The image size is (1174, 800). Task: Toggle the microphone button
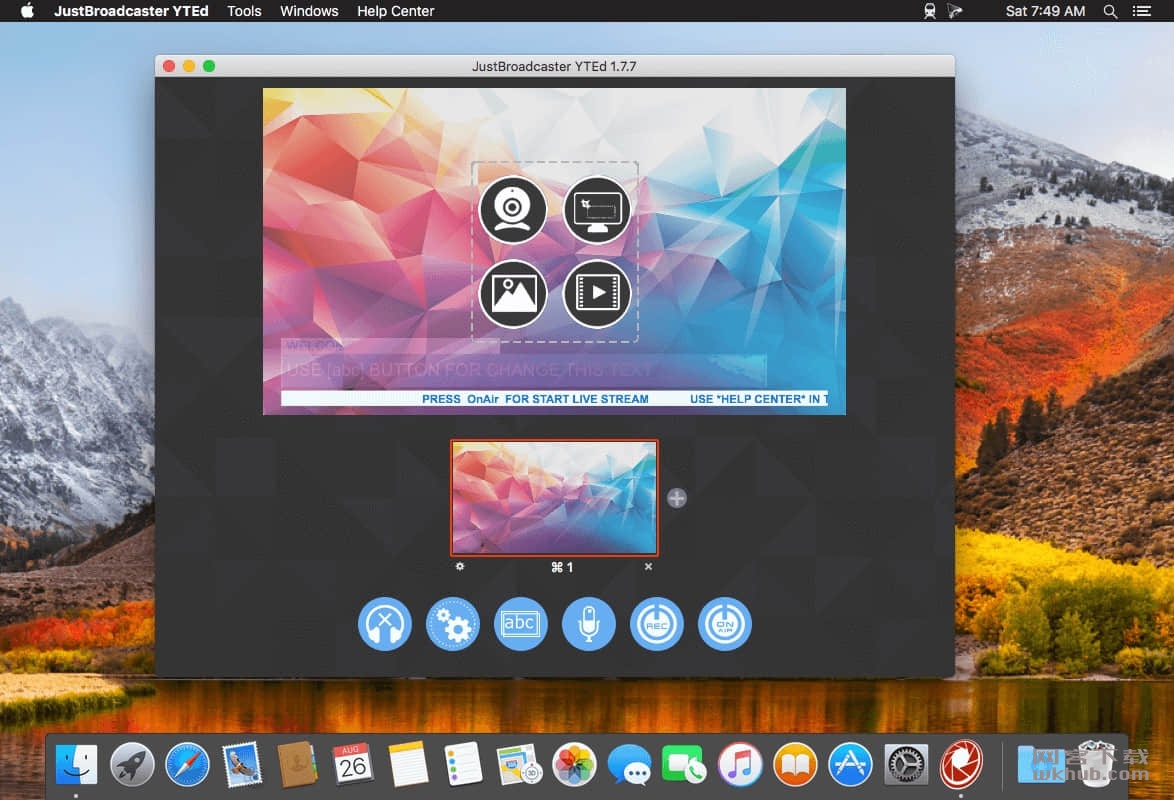pyautogui.click(x=588, y=623)
